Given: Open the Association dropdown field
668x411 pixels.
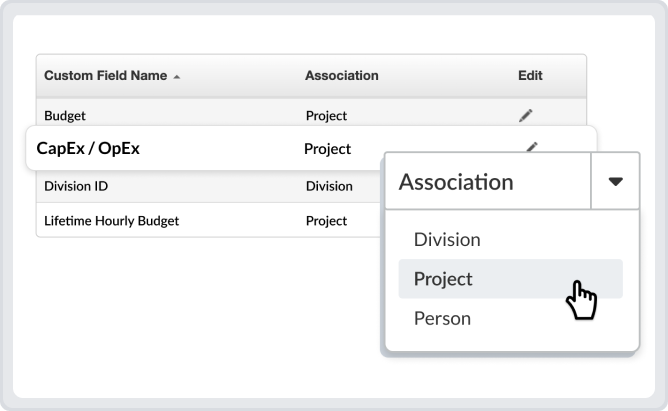Looking at the screenshot, I should [x=487, y=182].
